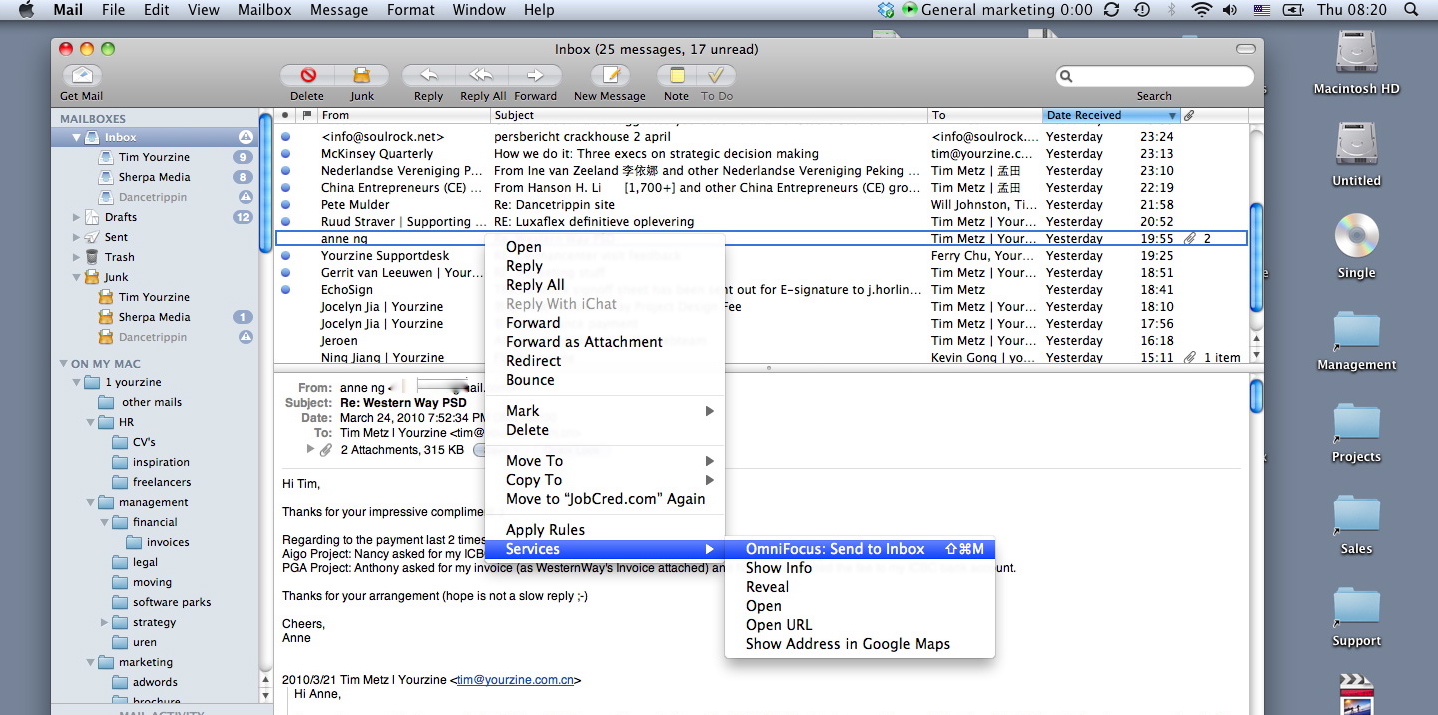
Task: Toggle the toolbar with the pill button
Action: point(1245,49)
